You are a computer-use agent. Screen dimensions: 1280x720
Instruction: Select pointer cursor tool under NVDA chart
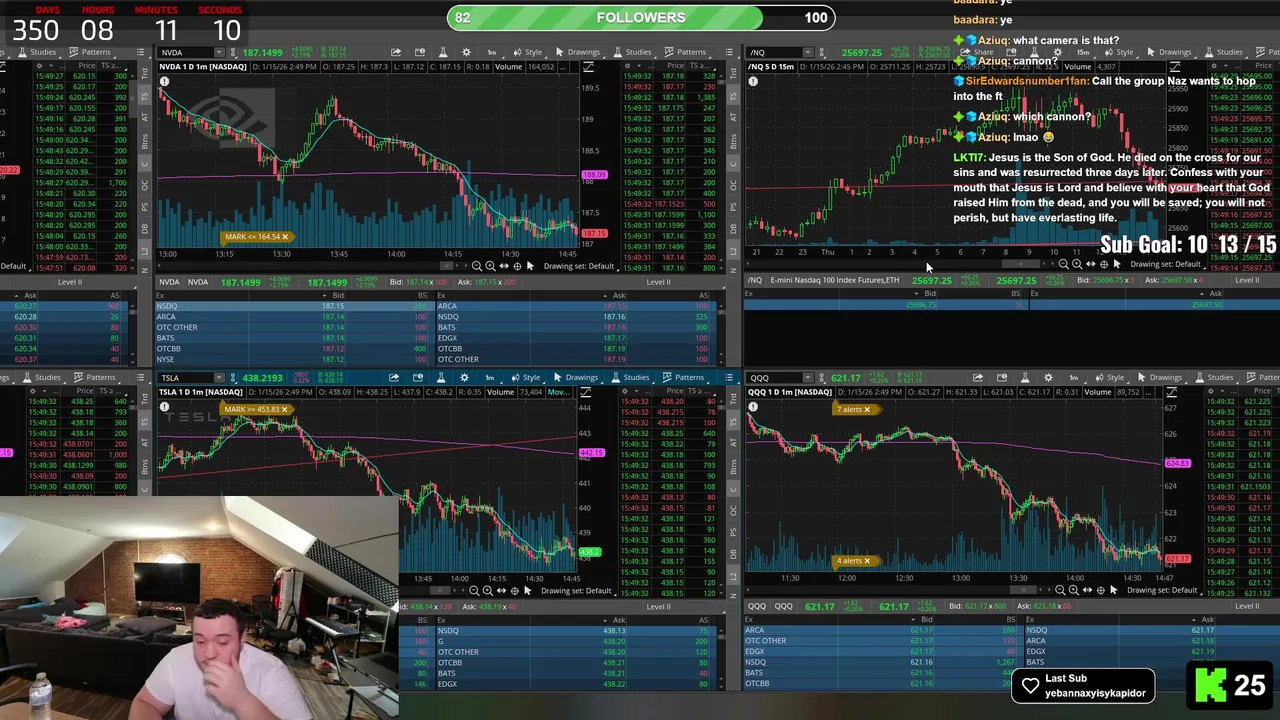point(529,266)
